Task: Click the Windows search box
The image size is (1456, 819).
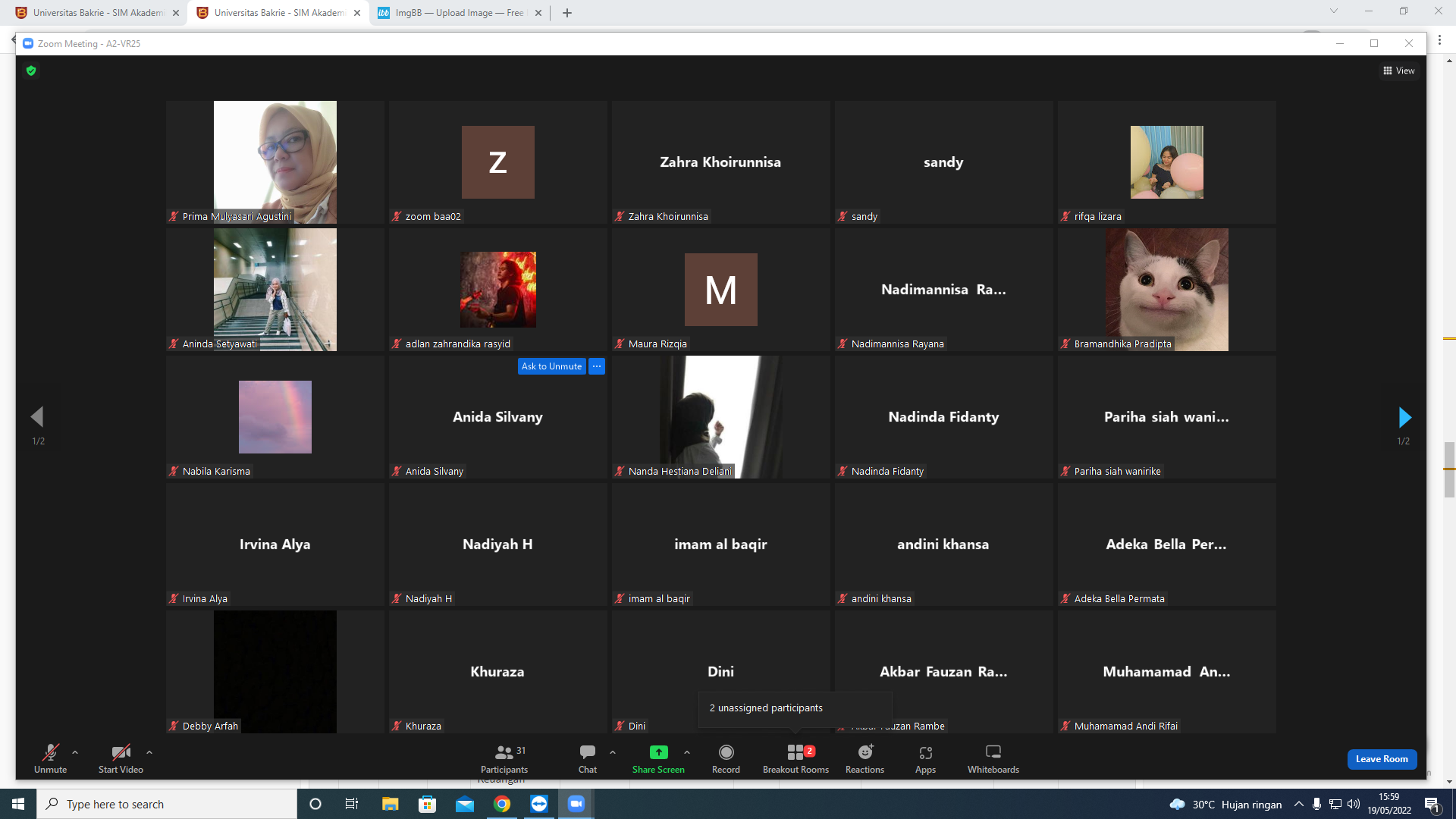Action: 167,804
